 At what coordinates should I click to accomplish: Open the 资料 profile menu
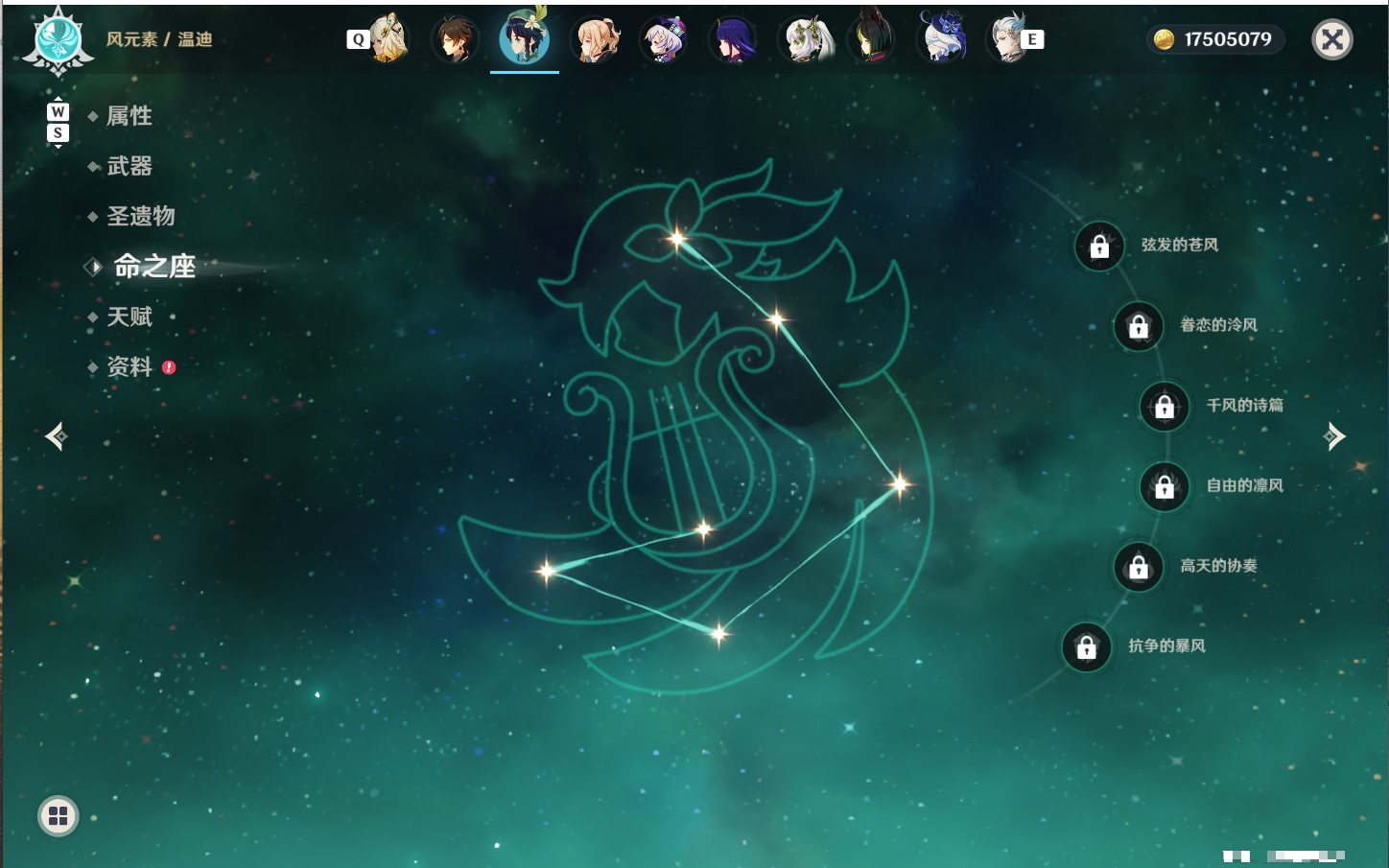coord(129,366)
